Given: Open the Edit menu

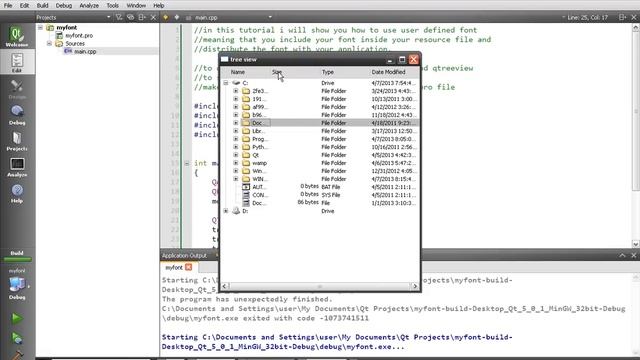Looking at the screenshot, I should pos(24,5).
